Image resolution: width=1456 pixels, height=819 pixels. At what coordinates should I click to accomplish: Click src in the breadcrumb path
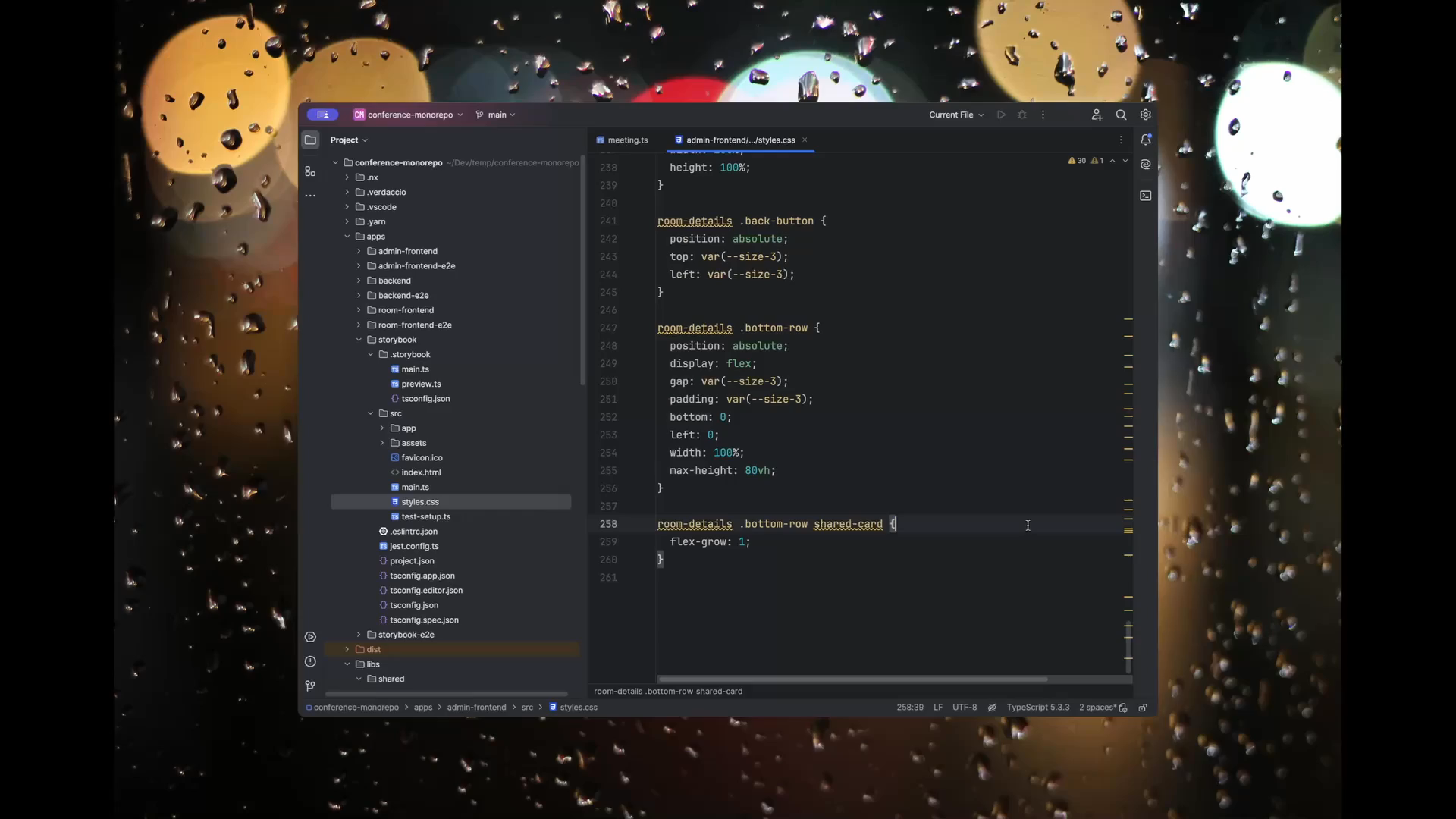[527, 708]
